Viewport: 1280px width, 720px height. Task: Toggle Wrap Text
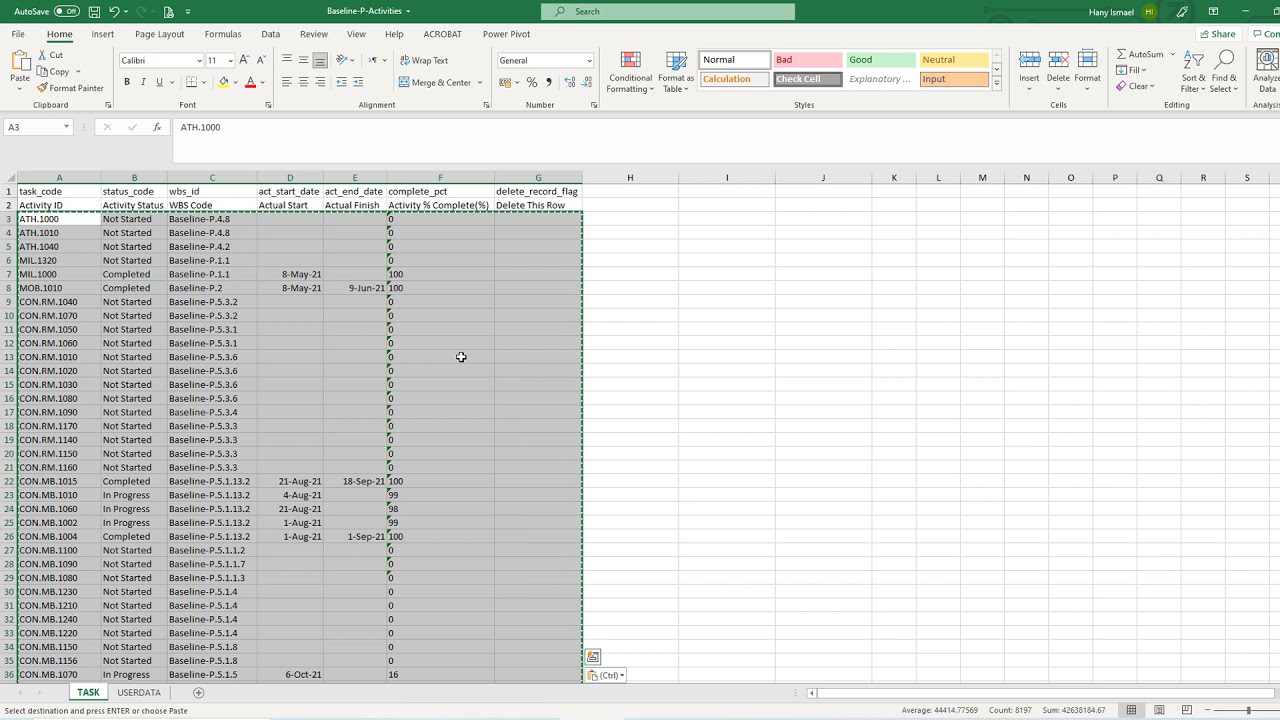(x=424, y=60)
